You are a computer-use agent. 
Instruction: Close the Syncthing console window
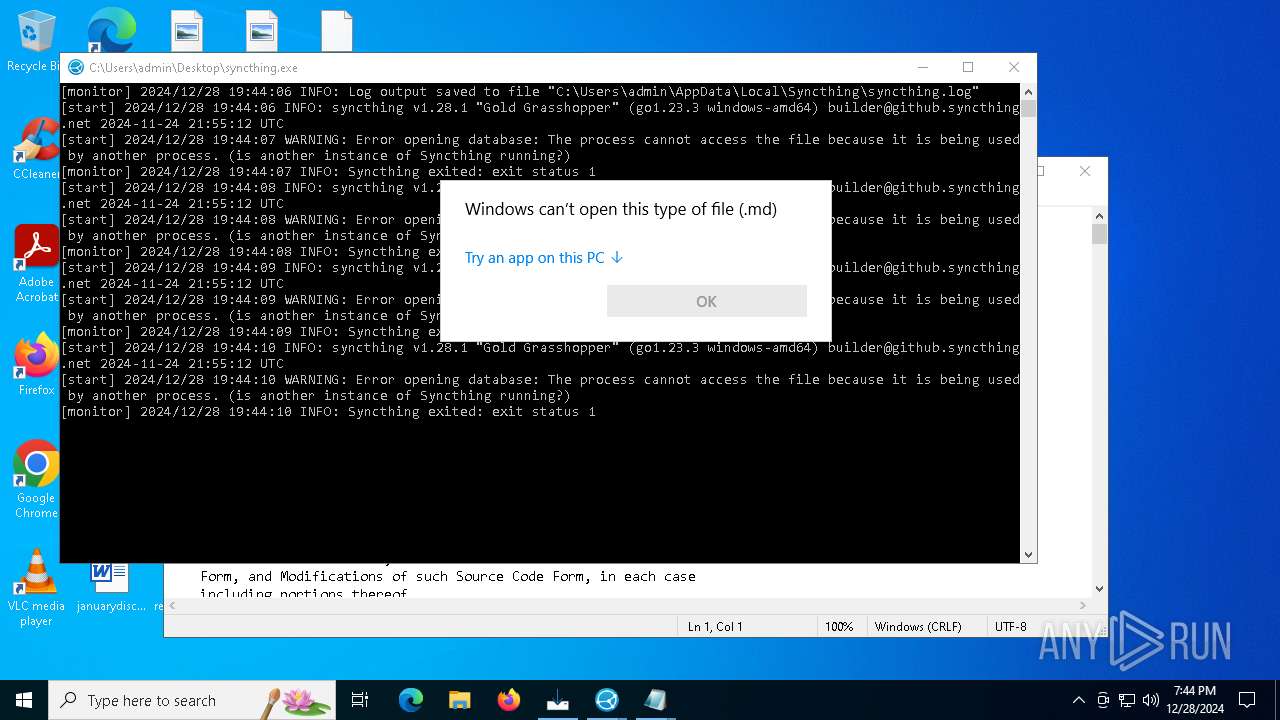[x=1014, y=67]
